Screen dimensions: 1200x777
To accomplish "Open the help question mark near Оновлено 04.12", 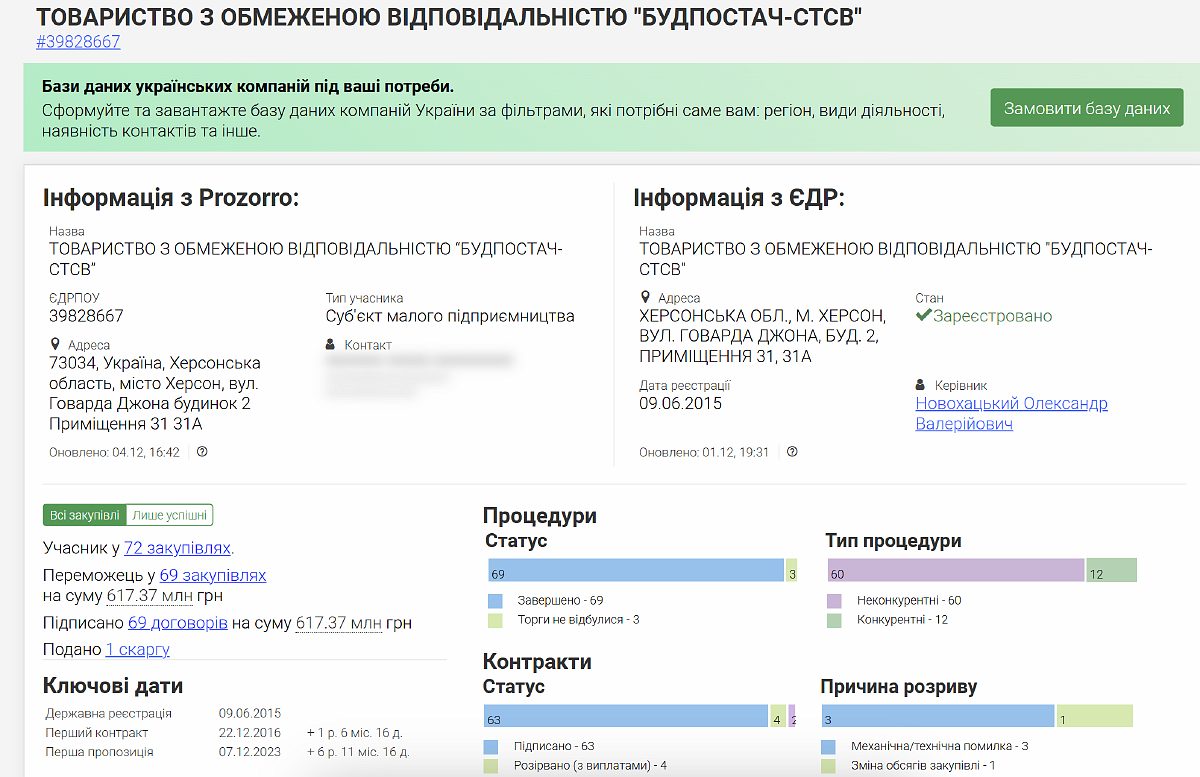I will 202,452.
